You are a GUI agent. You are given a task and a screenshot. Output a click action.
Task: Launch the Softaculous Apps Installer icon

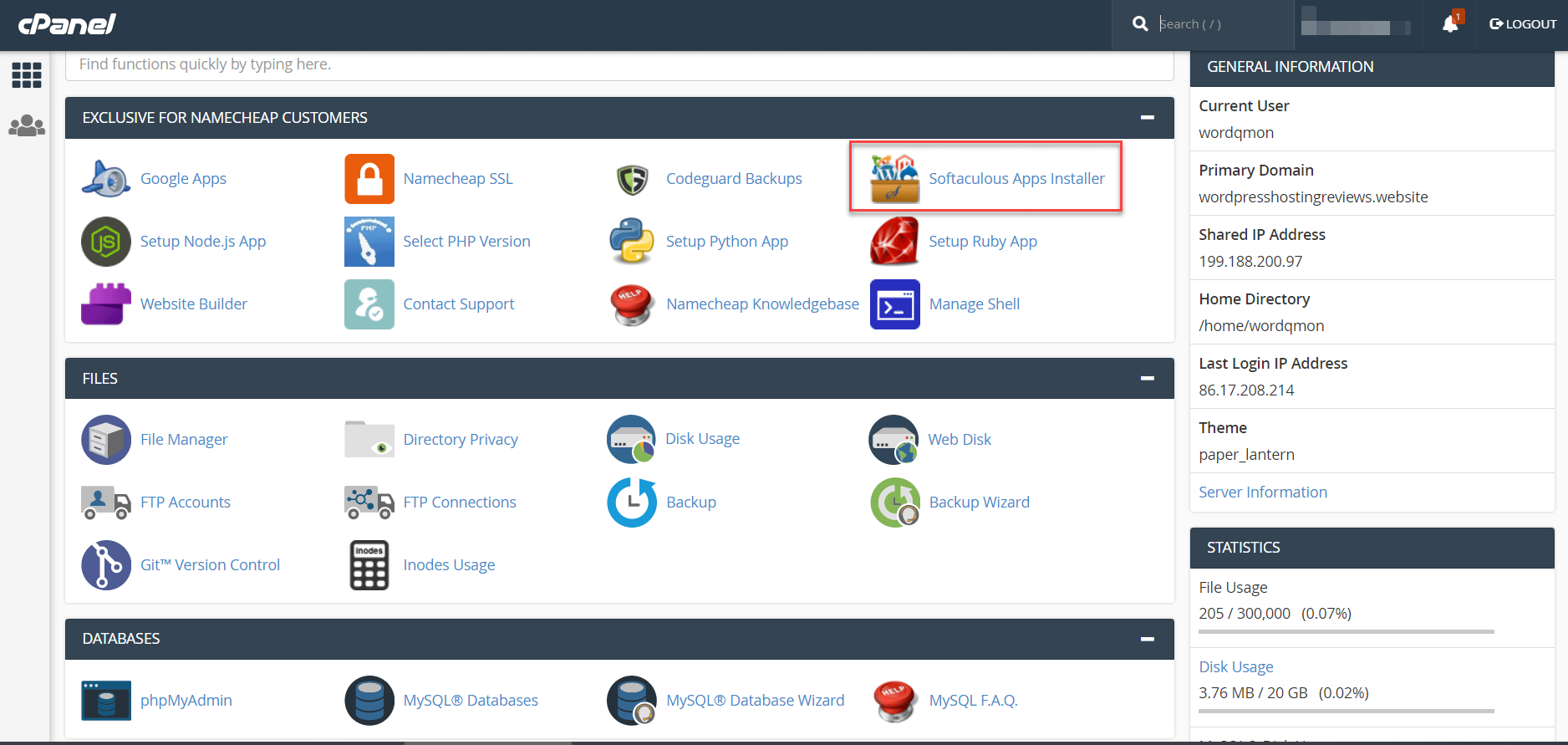[x=895, y=179]
